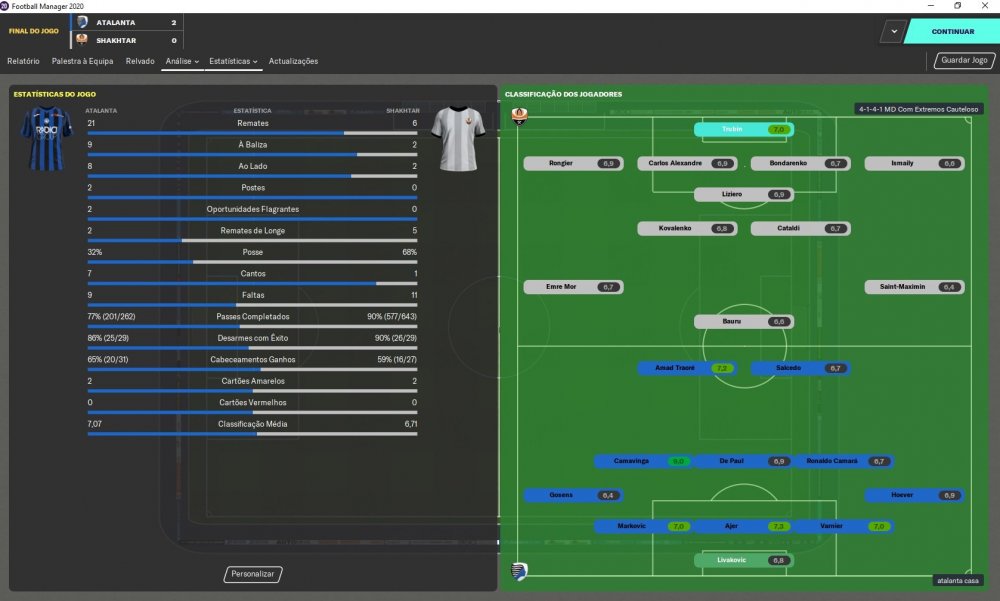Go to the Relvado tab
This screenshot has height=601, width=1000.
pyautogui.click(x=140, y=61)
